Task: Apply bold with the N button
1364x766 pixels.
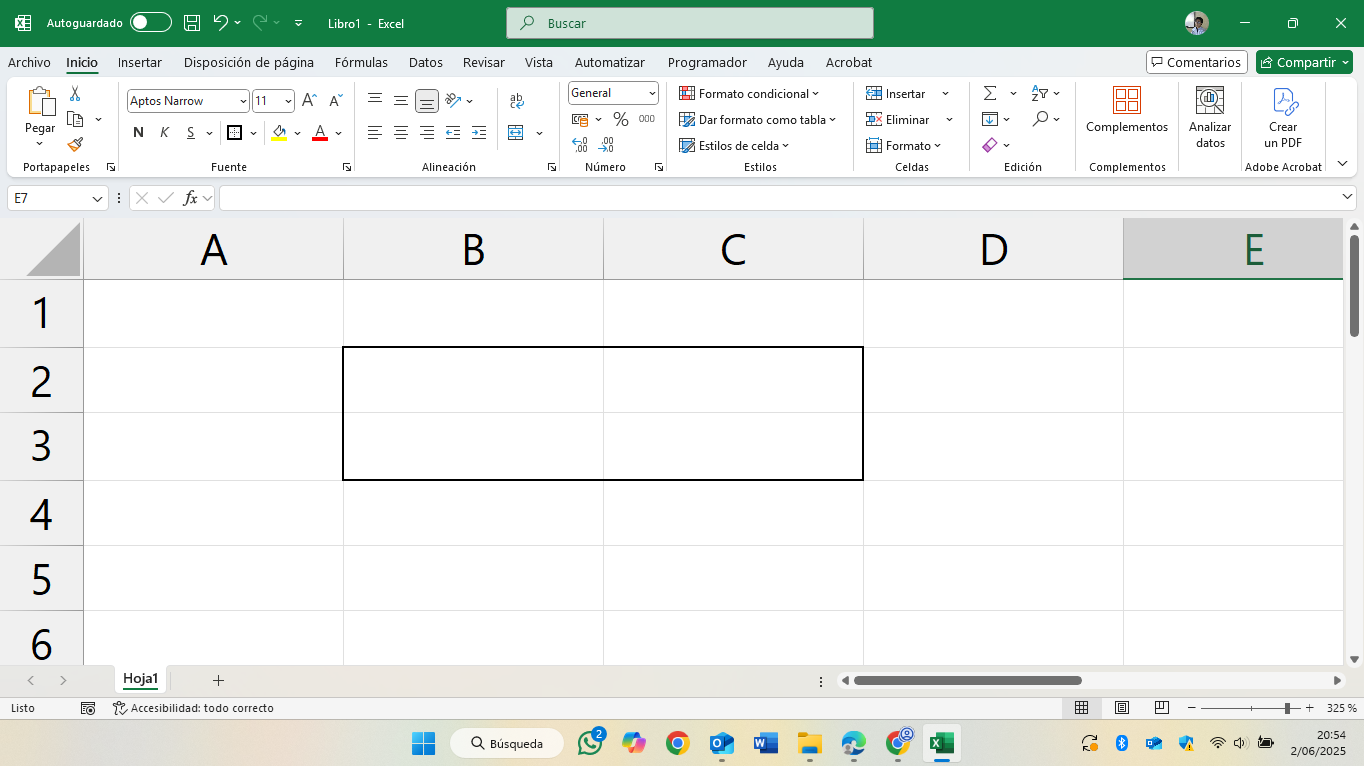Action: click(x=138, y=132)
